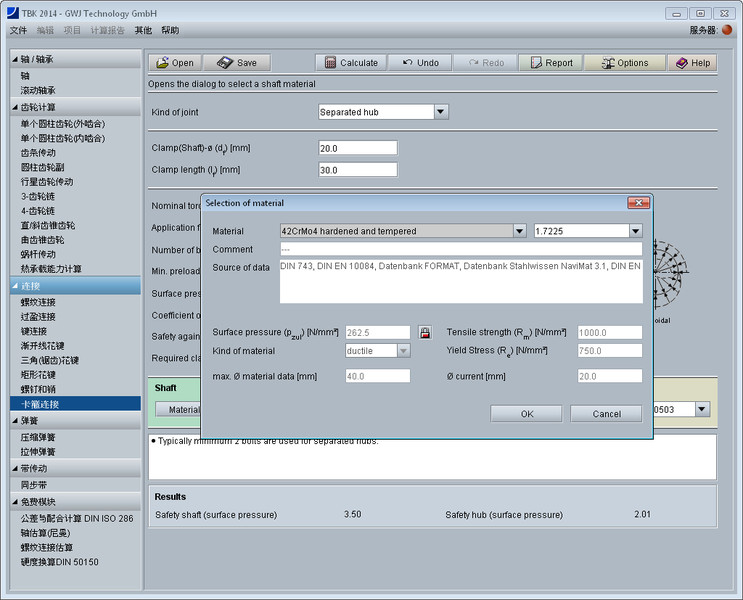Select 键连接 in the sidebar
This screenshot has height=600, width=743.
(34, 331)
